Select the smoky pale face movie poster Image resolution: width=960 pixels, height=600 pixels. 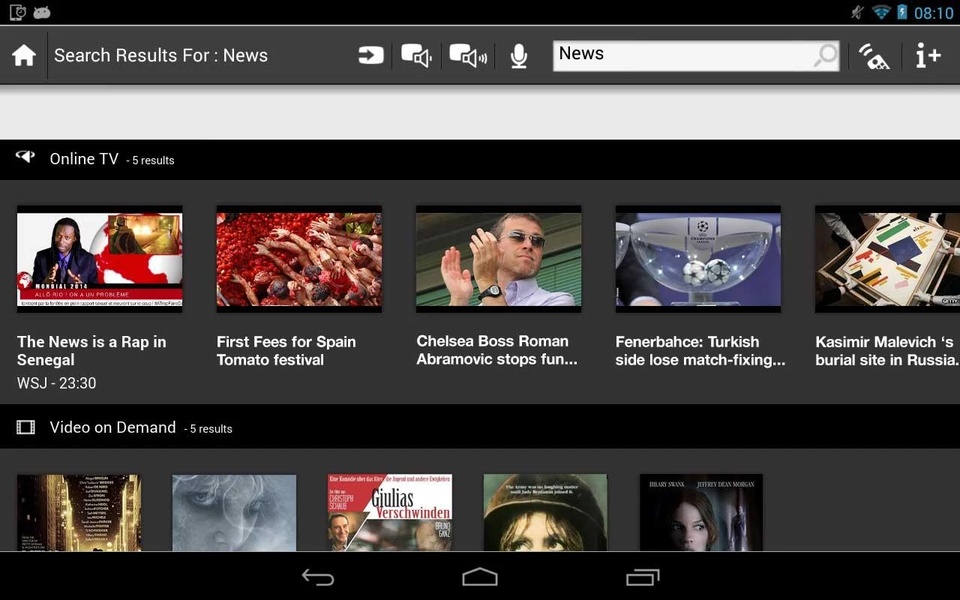click(x=234, y=513)
